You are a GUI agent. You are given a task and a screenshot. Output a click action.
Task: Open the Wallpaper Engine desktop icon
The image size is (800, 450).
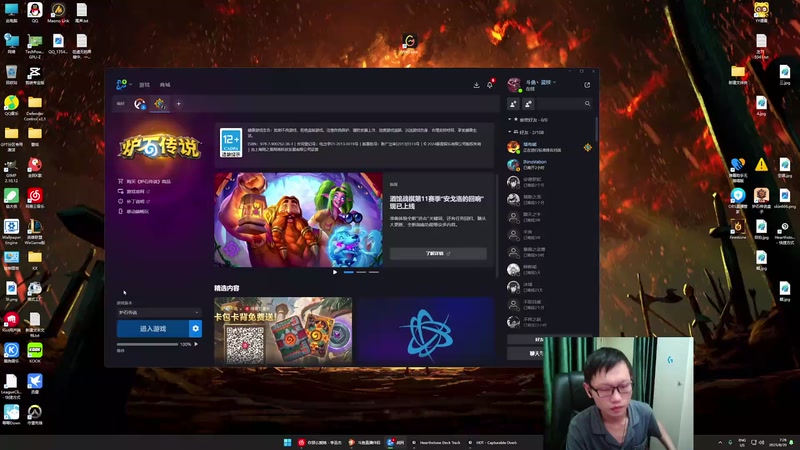pyautogui.click(x=11, y=232)
